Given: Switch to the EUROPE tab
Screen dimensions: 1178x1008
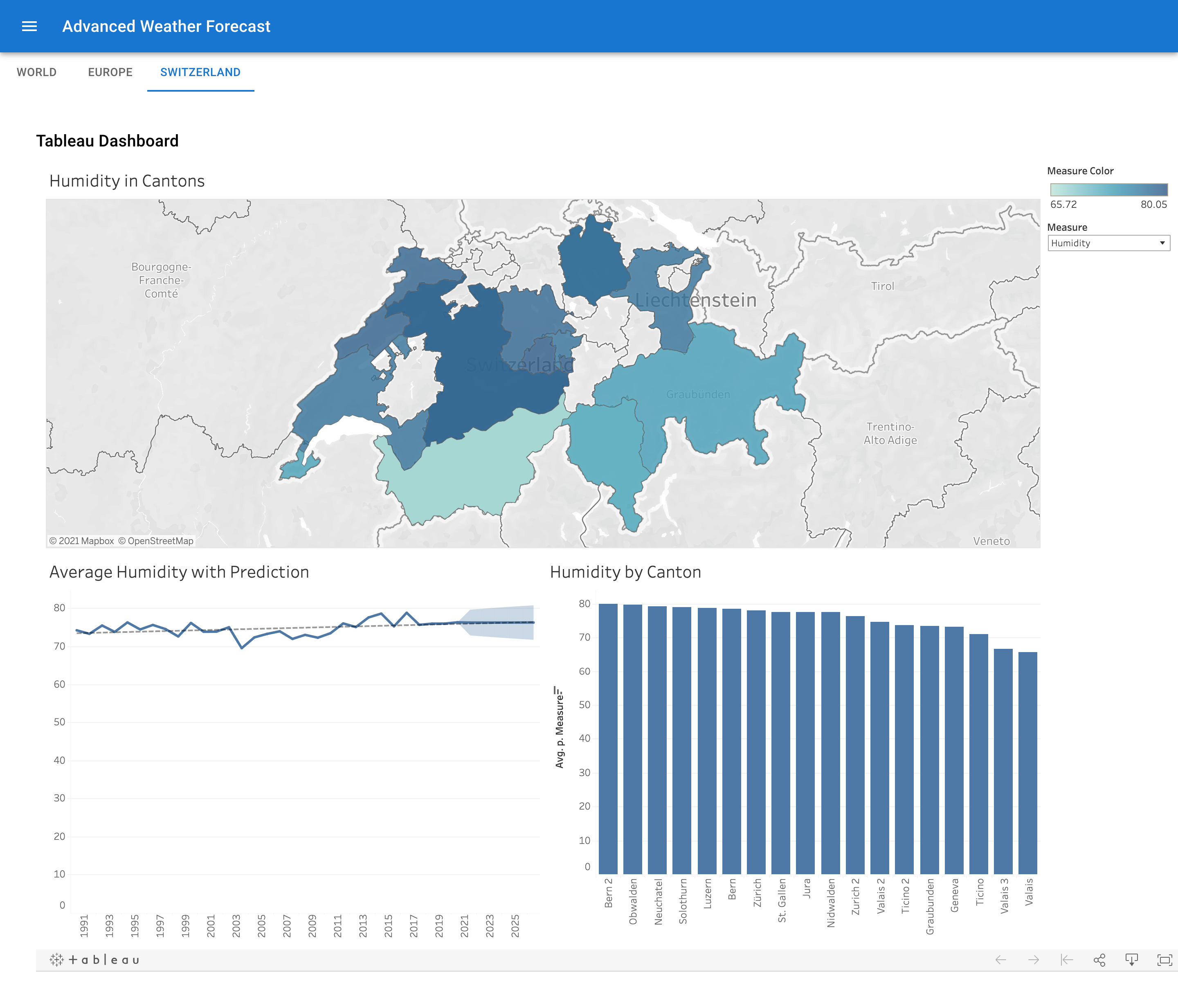Looking at the screenshot, I should (x=110, y=72).
